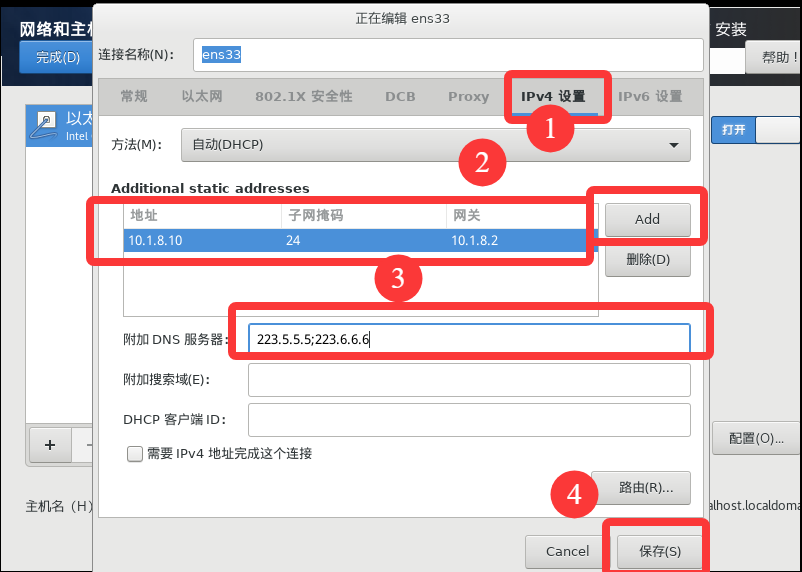
Task: Click the 帮助 button in background window
Action: (775, 57)
